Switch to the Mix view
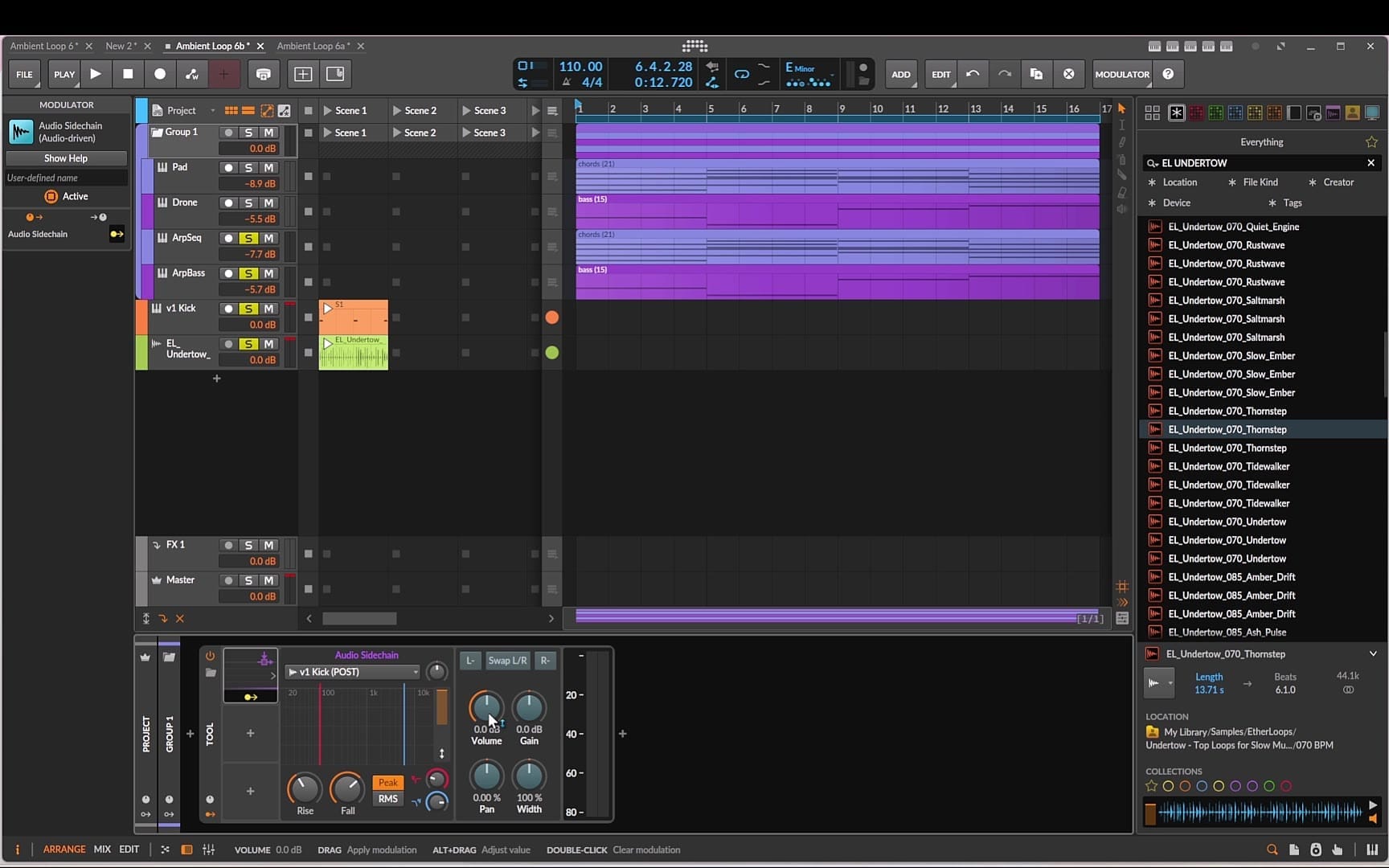This screenshot has width=1389, height=868. click(102, 850)
